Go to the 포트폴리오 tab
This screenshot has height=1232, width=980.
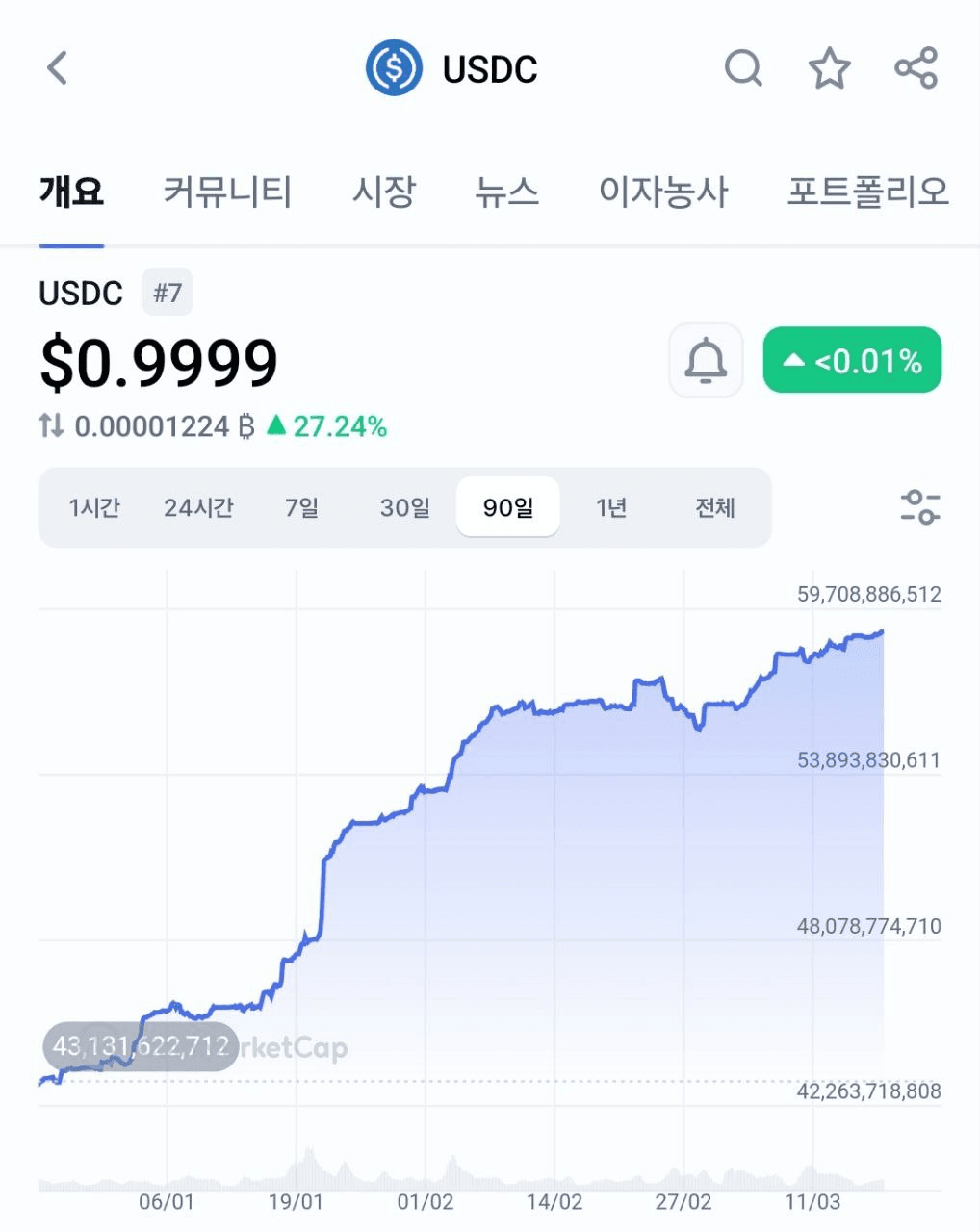[x=868, y=191]
